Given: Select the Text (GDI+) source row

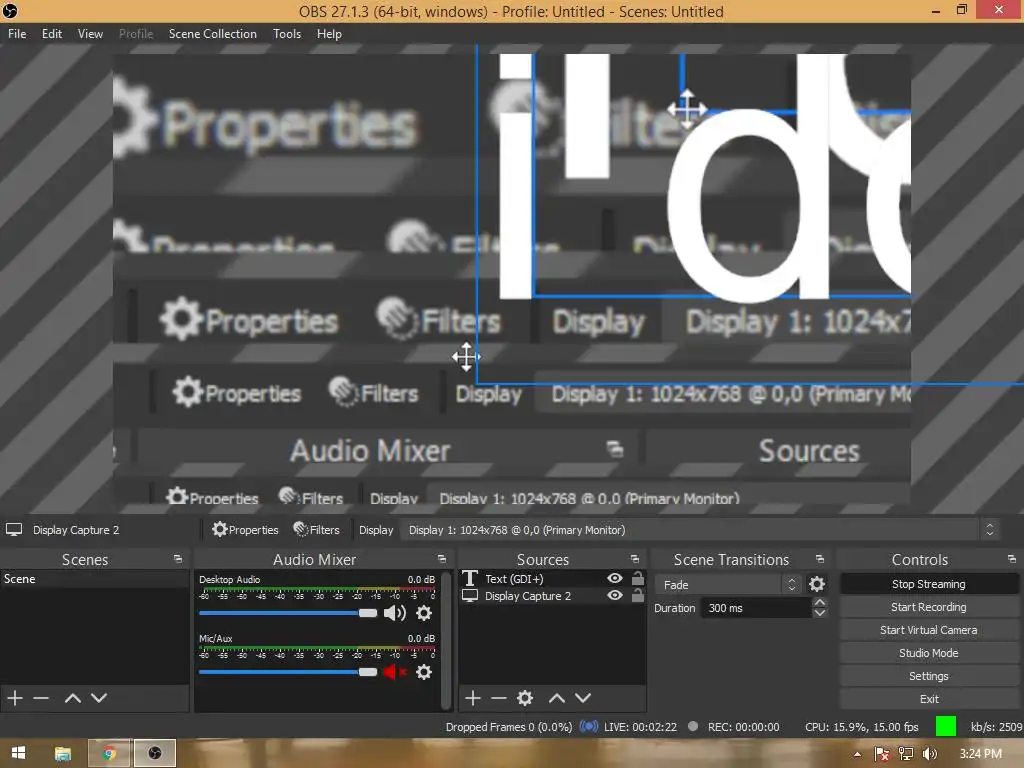Looking at the screenshot, I should (552, 578).
